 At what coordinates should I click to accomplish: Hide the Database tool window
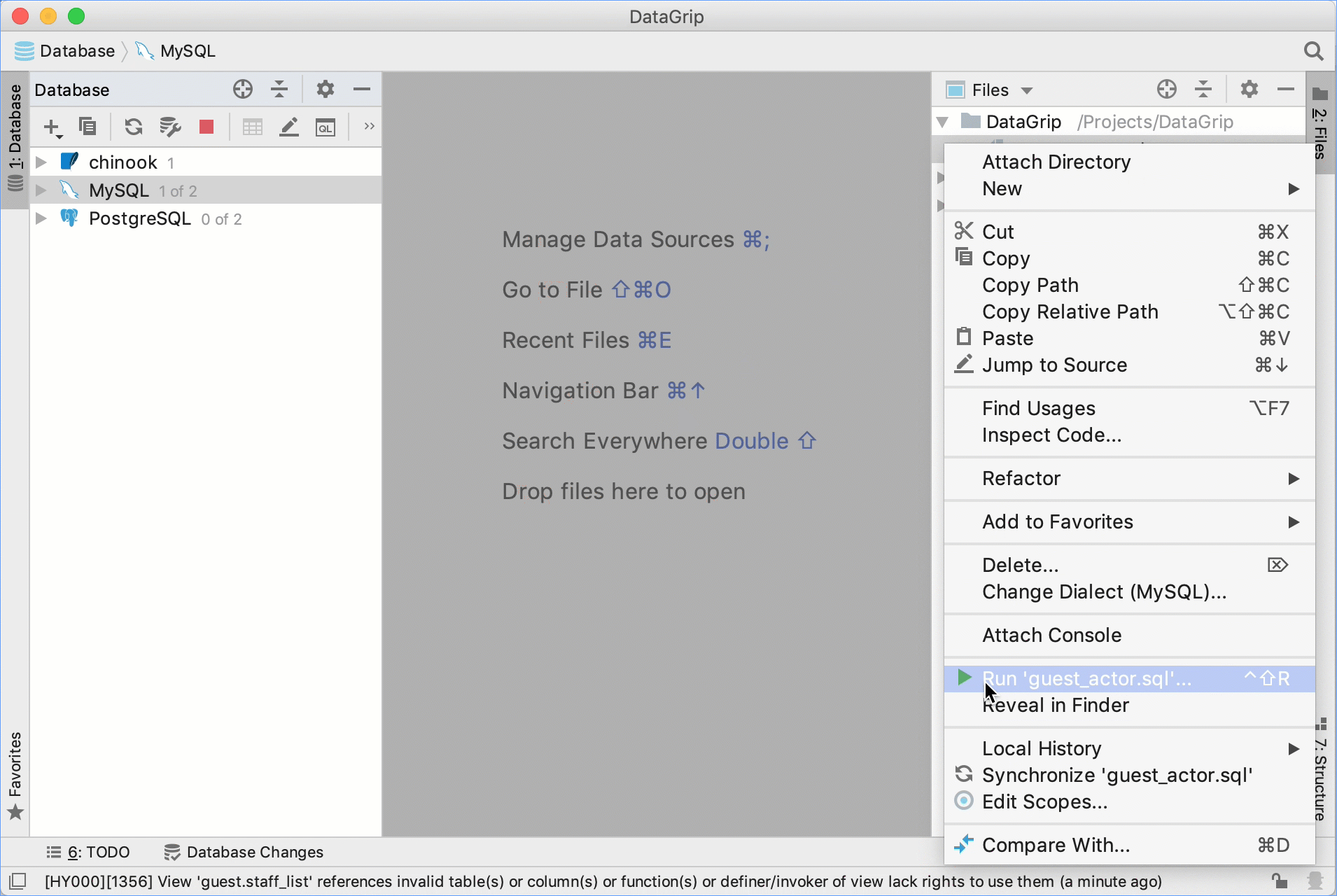click(x=362, y=89)
